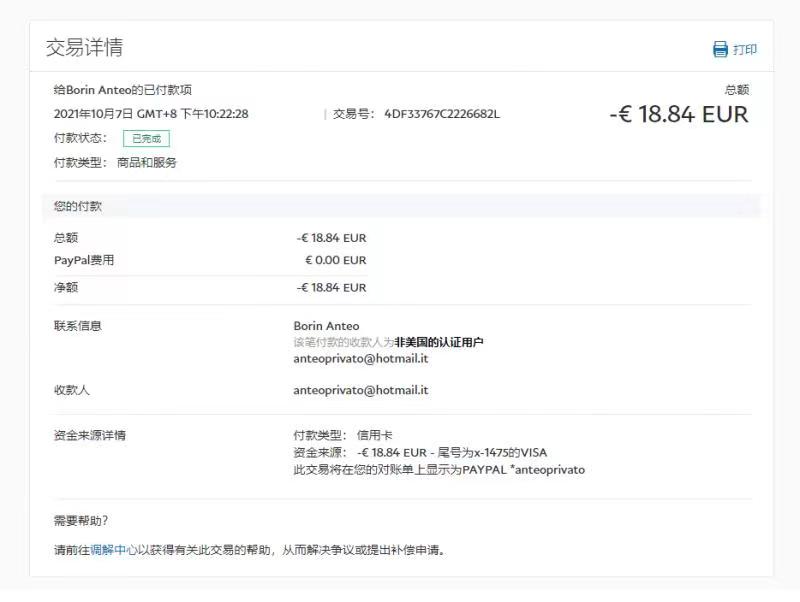Click the 需要帮助? heading
Screen dimensions: 800x602
click(81, 521)
